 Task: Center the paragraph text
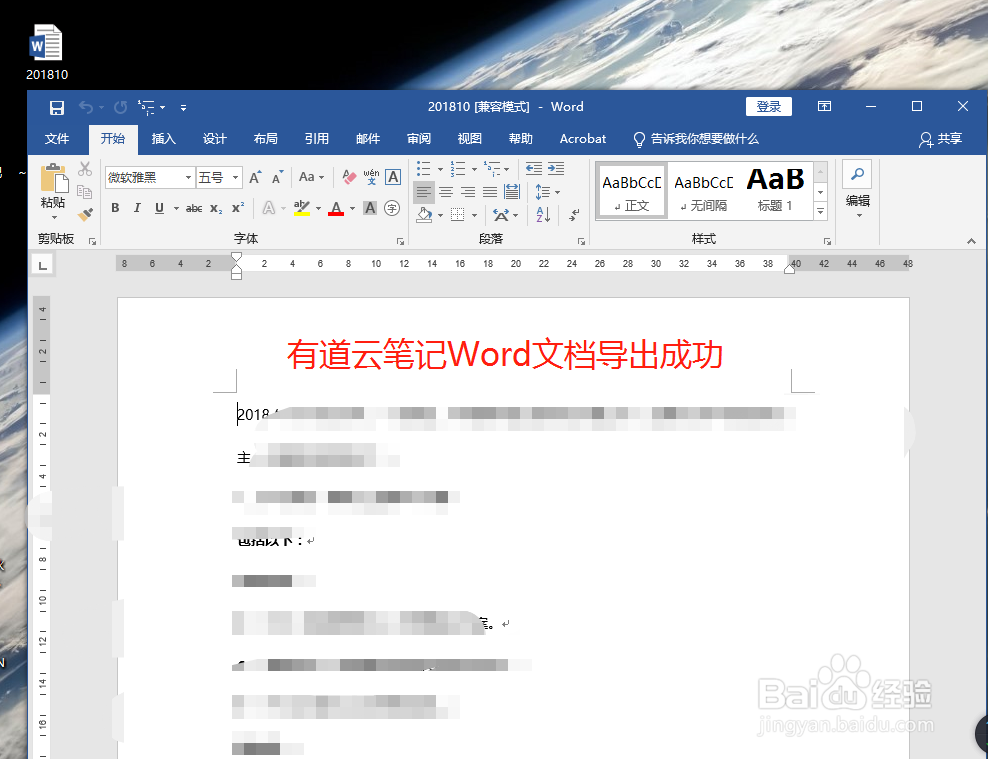[446, 192]
